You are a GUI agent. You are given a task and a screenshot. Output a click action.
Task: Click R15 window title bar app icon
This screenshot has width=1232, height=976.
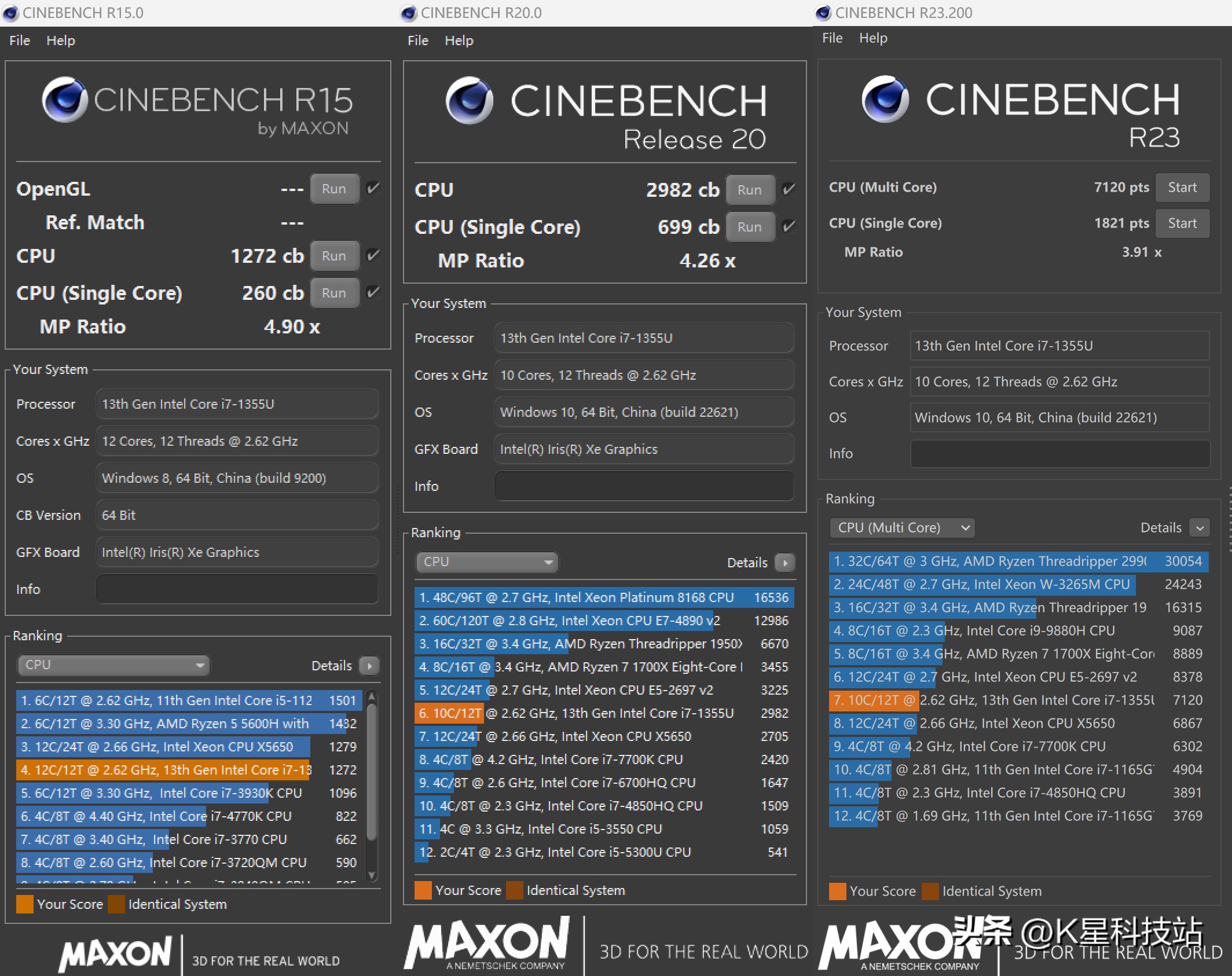(10, 13)
